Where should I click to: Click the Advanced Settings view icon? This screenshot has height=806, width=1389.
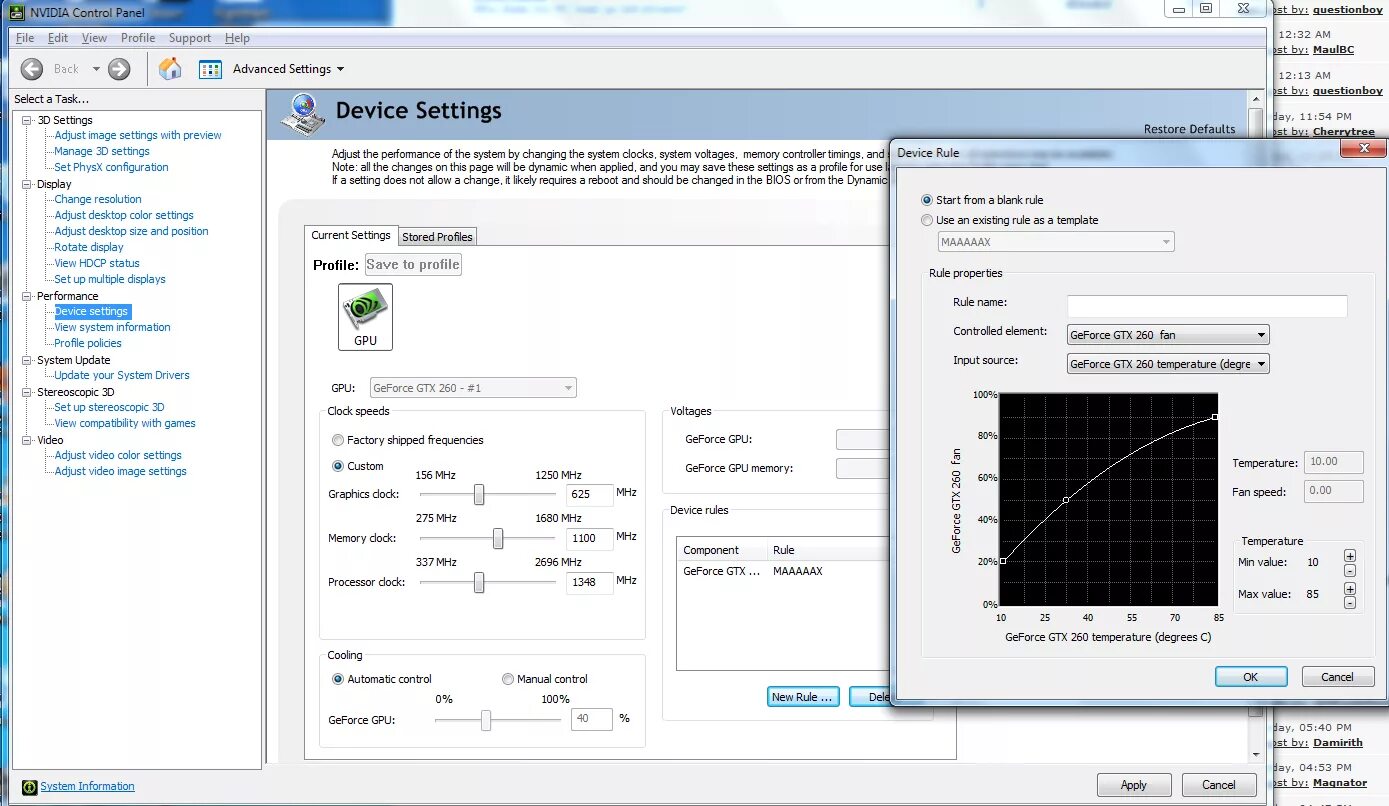210,69
